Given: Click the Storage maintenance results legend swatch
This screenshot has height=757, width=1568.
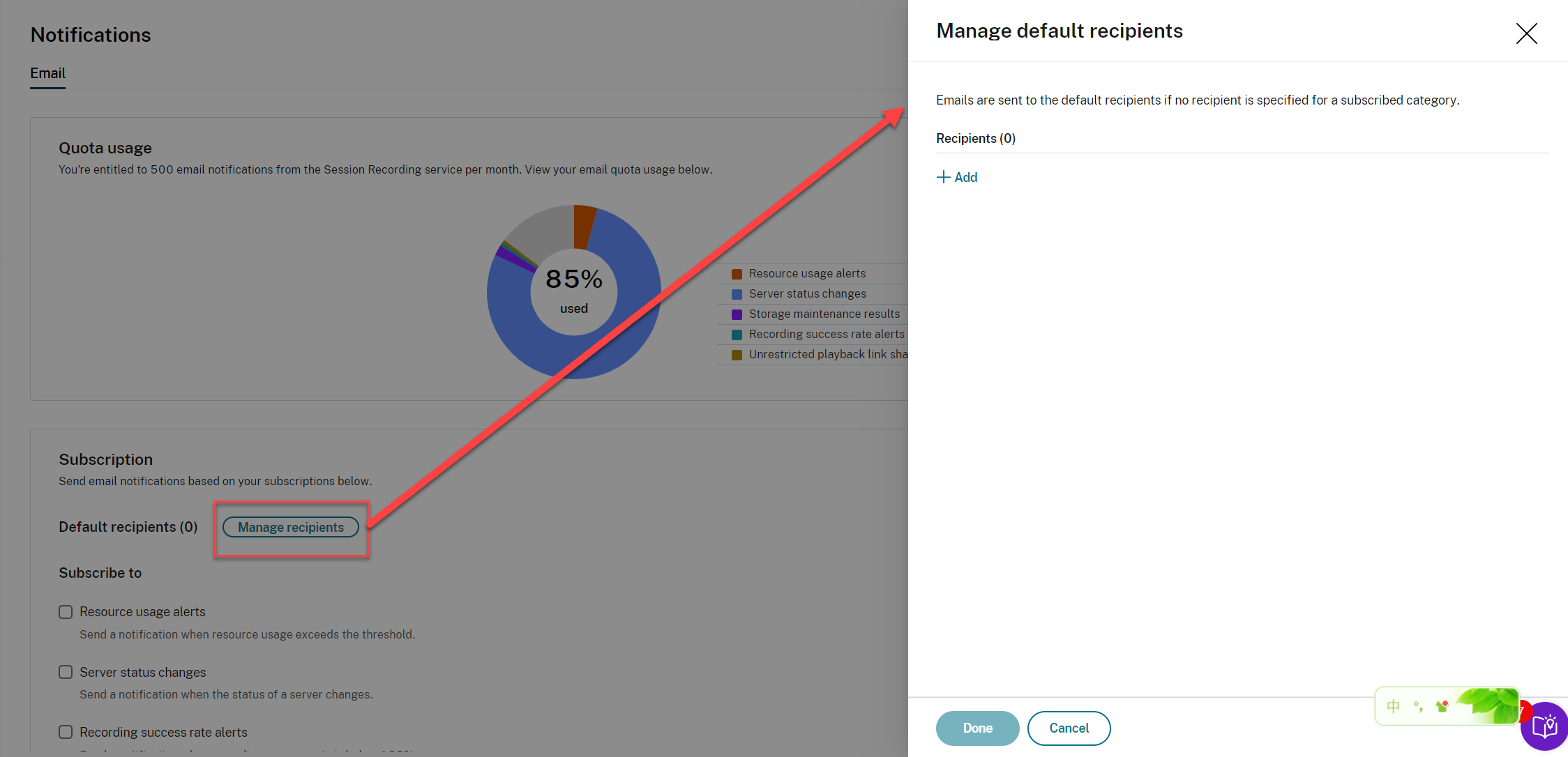Looking at the screenshot, I should tap(737, 314).
